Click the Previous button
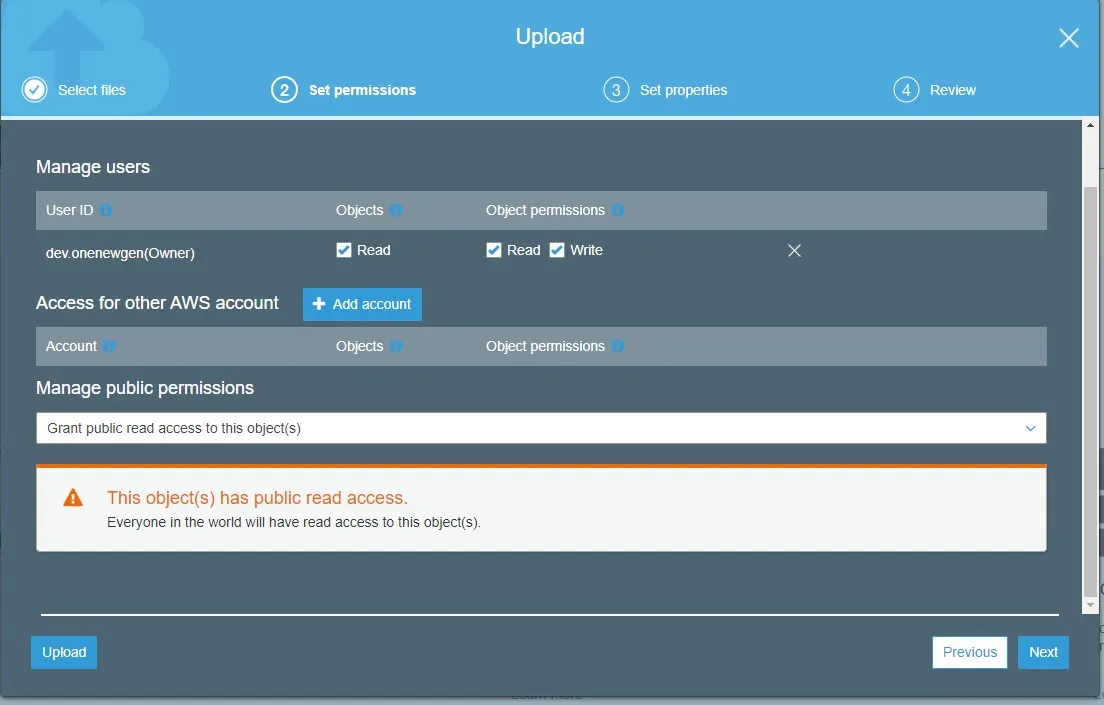Screen dimensions: 1104x705 coord(970,652)
